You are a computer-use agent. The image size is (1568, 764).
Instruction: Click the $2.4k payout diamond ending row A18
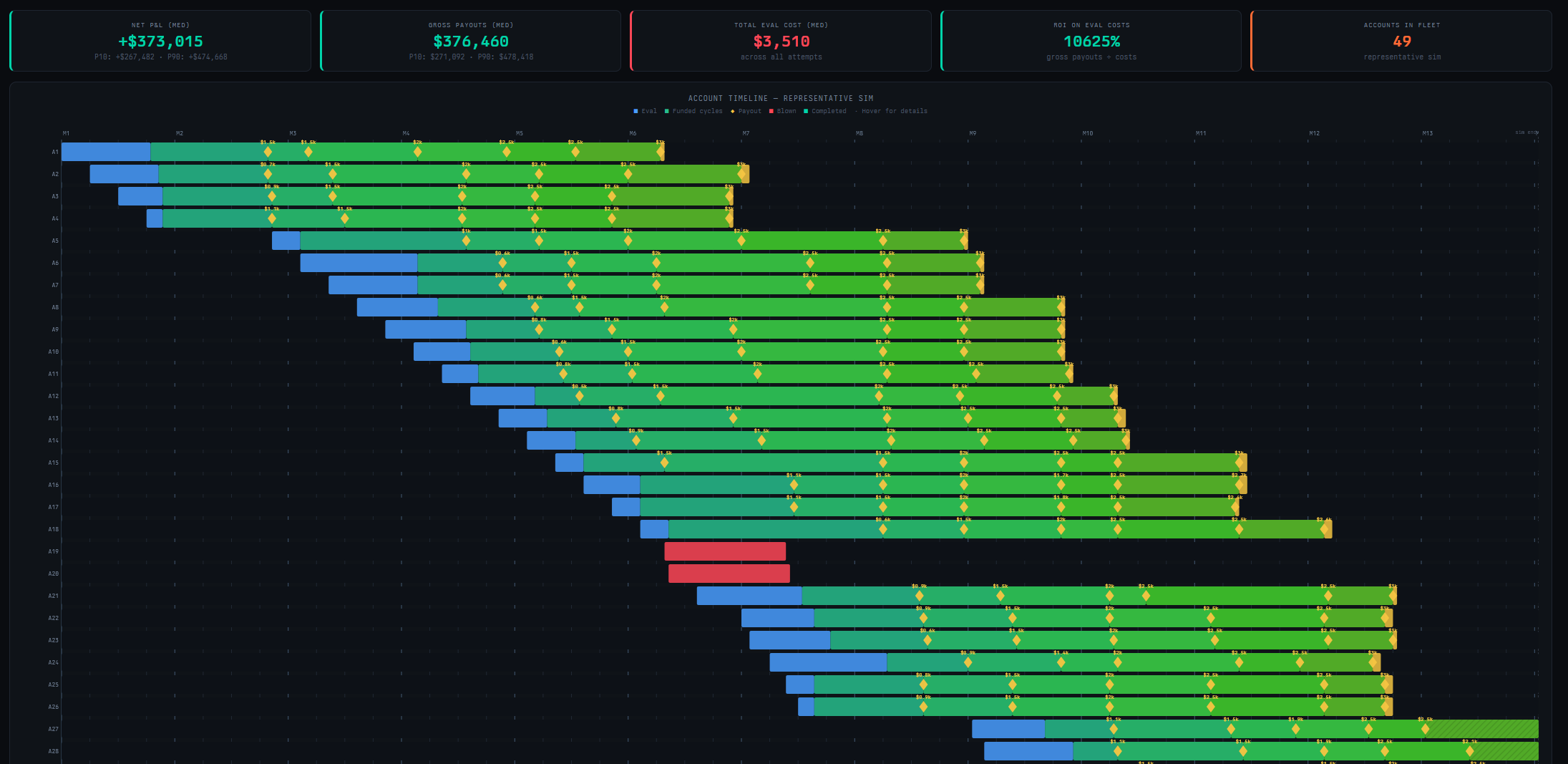point(1325,530)
